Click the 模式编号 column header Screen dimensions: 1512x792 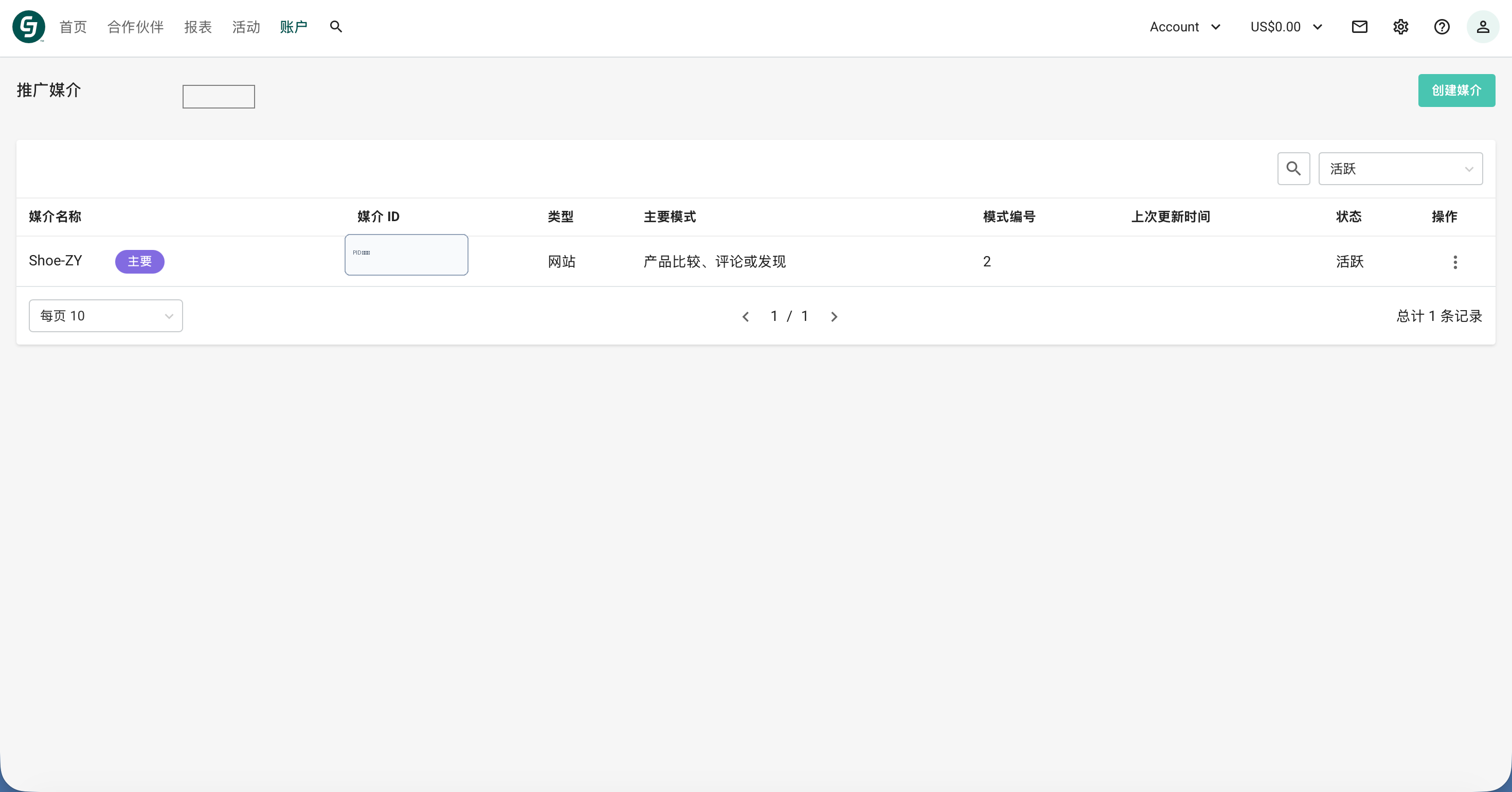click(x=1010, y=217)
